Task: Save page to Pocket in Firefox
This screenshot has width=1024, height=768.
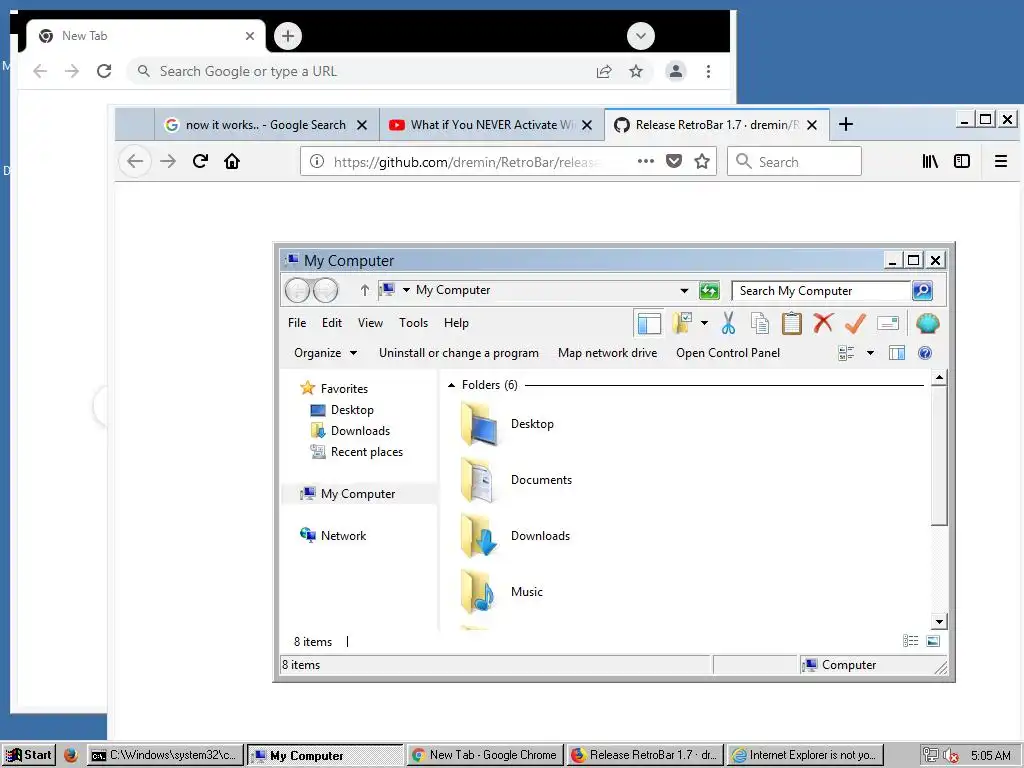Action: (674, 161)
